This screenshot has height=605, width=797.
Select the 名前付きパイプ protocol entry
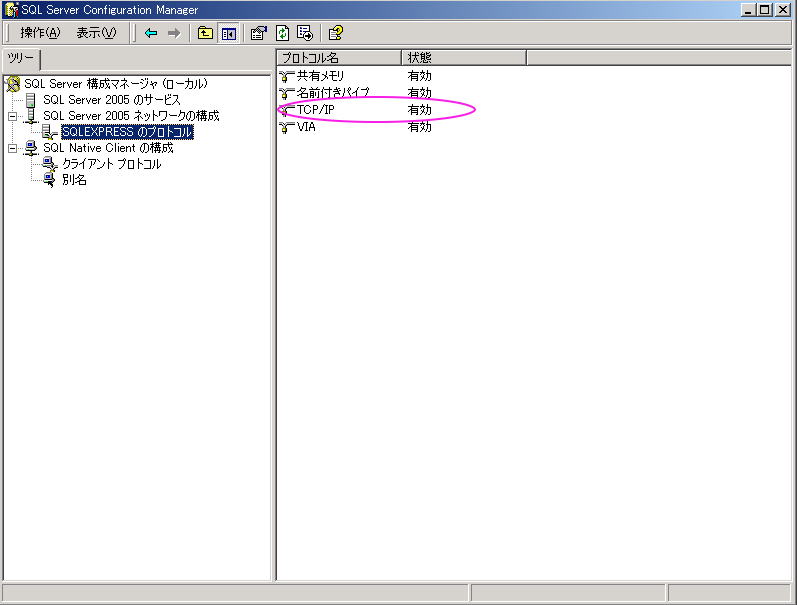332,93
